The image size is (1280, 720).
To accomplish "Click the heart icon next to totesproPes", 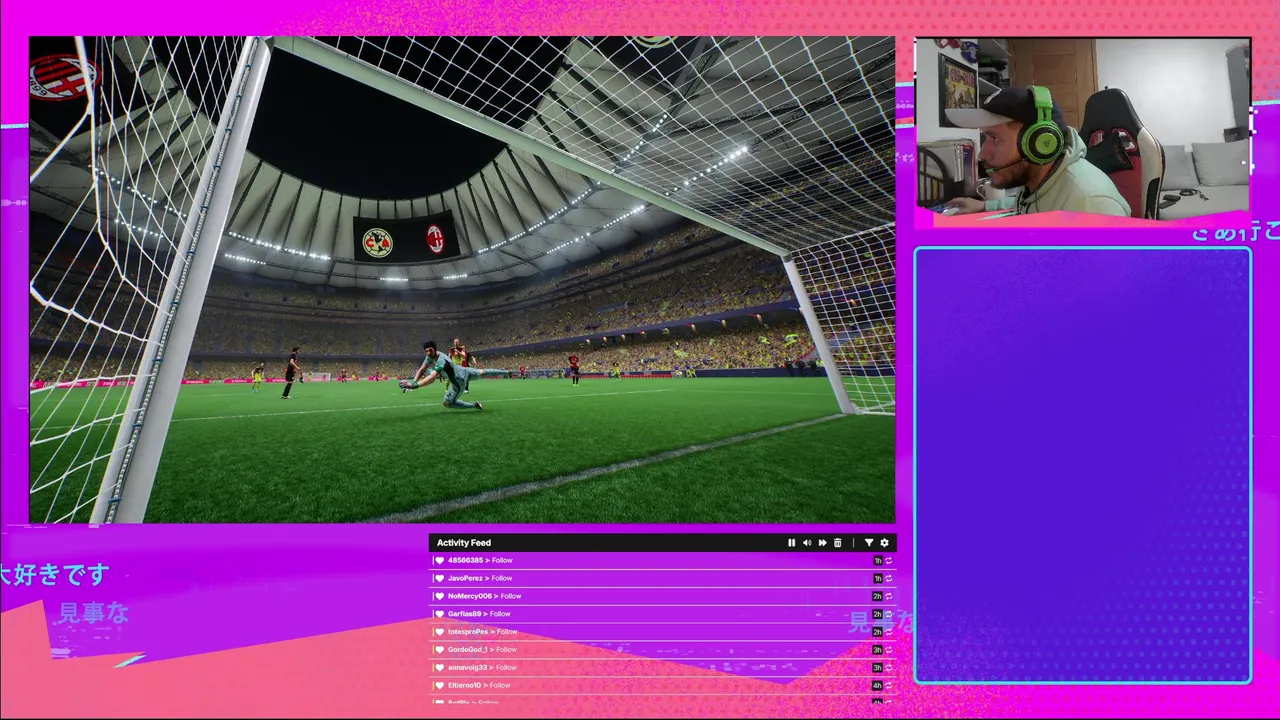I will [x=439, y=632].
